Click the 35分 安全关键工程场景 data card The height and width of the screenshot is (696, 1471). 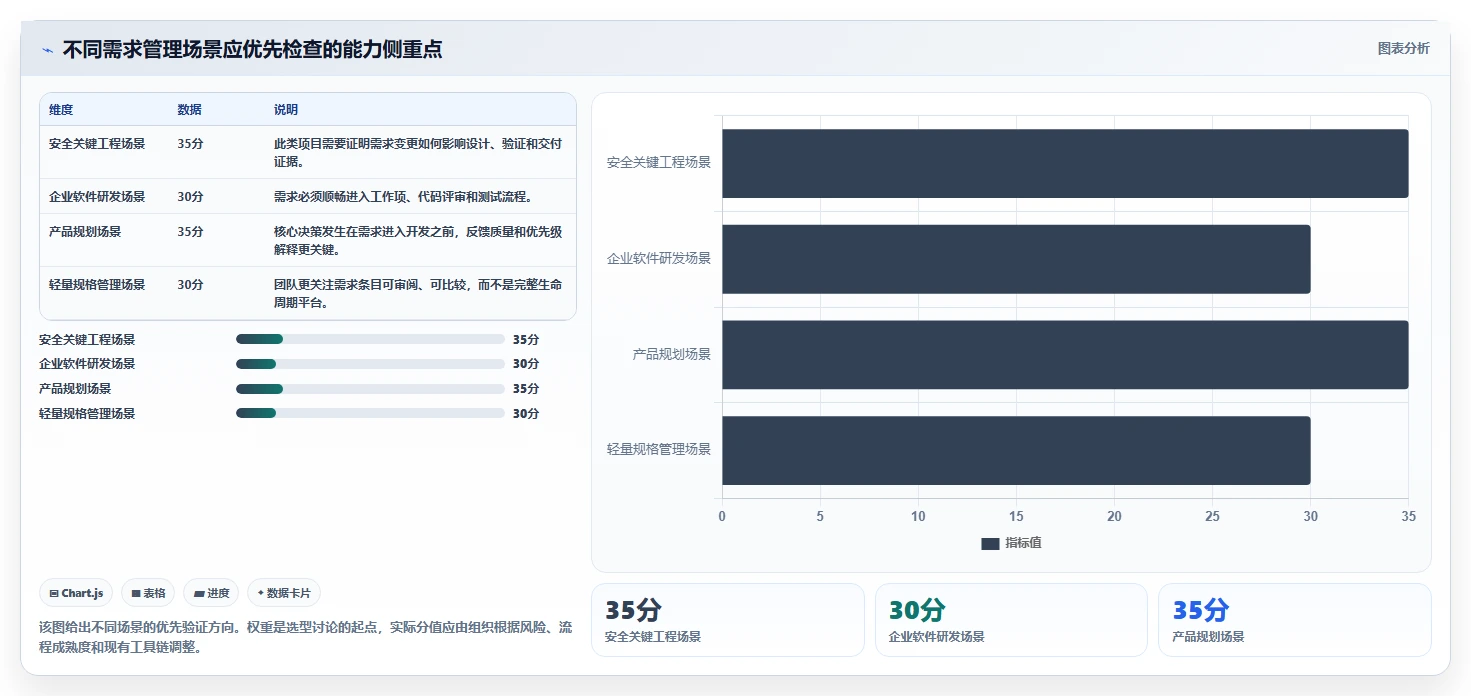(728, 620)
